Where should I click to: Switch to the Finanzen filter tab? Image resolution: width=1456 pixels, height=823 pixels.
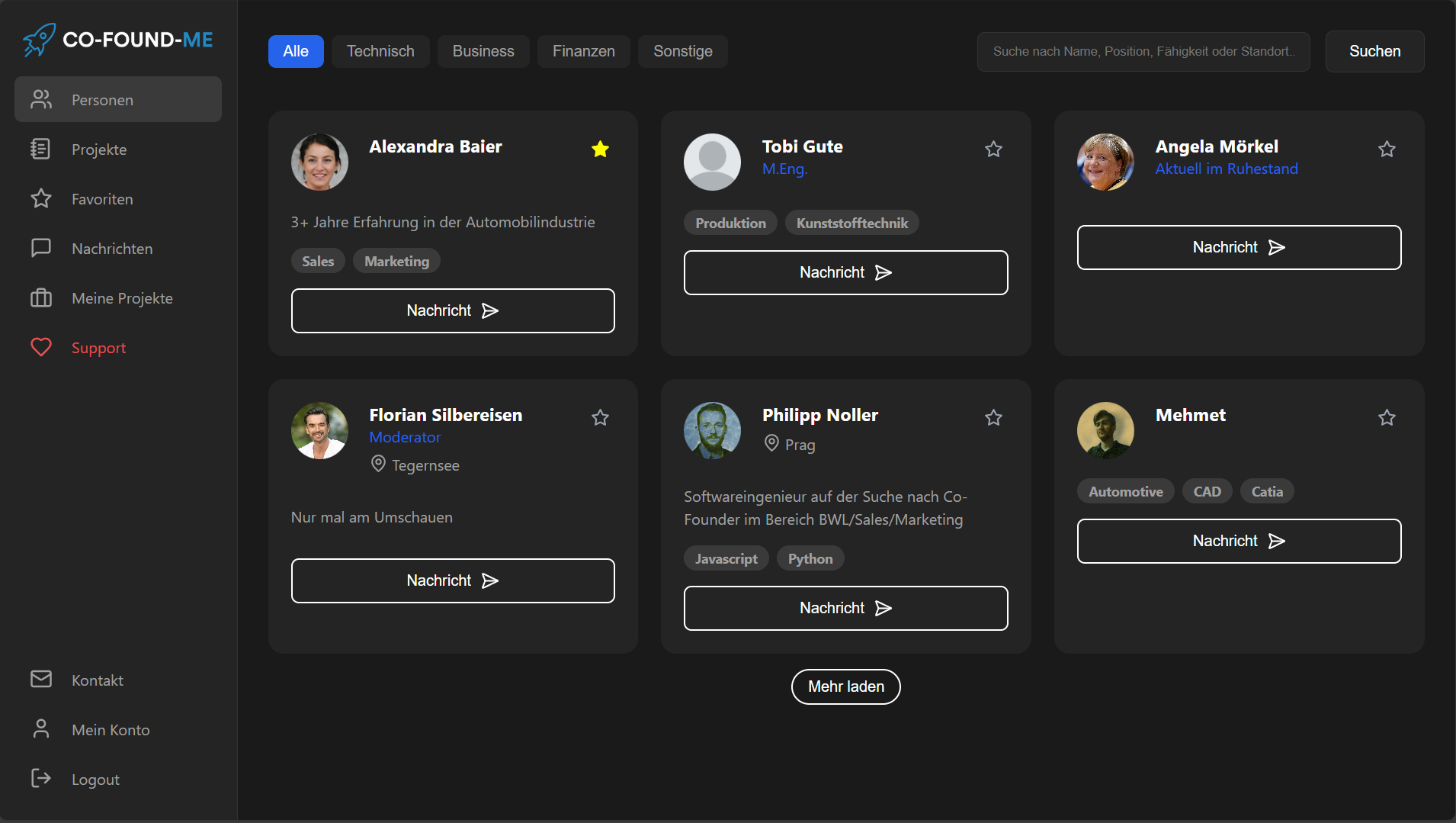point(583,51)
